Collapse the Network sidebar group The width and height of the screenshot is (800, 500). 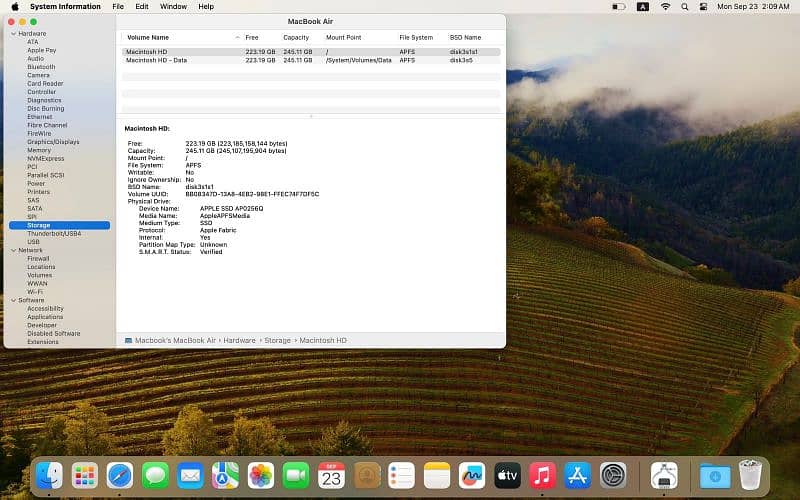point(13,250)
